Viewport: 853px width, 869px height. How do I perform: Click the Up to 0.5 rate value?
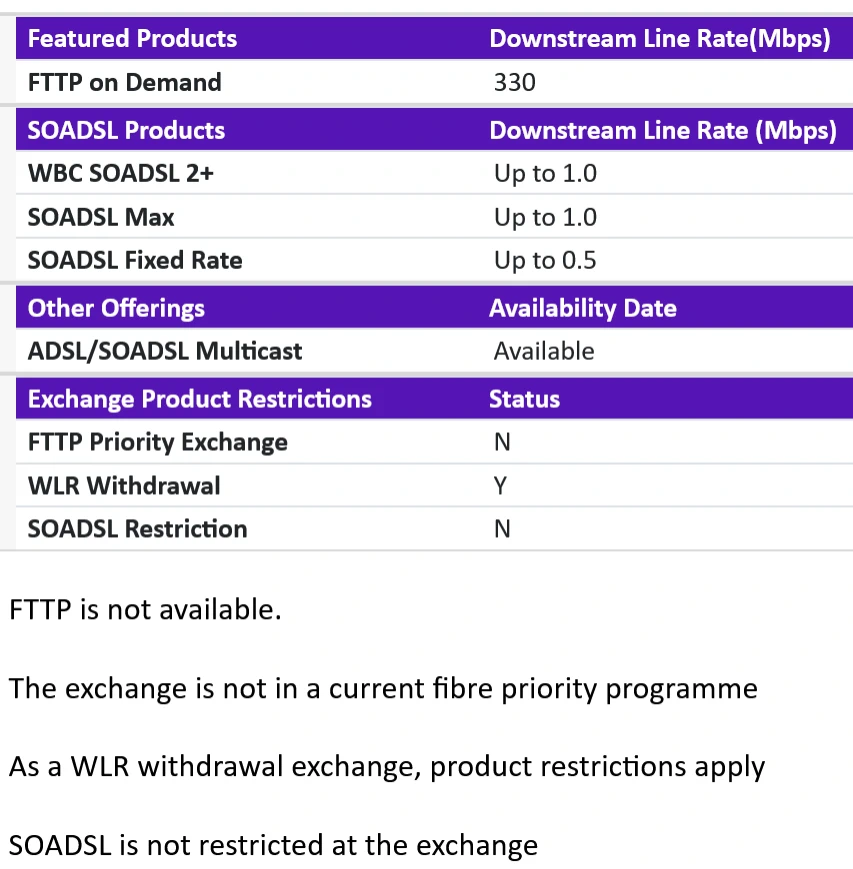click(x=544, y=260)
